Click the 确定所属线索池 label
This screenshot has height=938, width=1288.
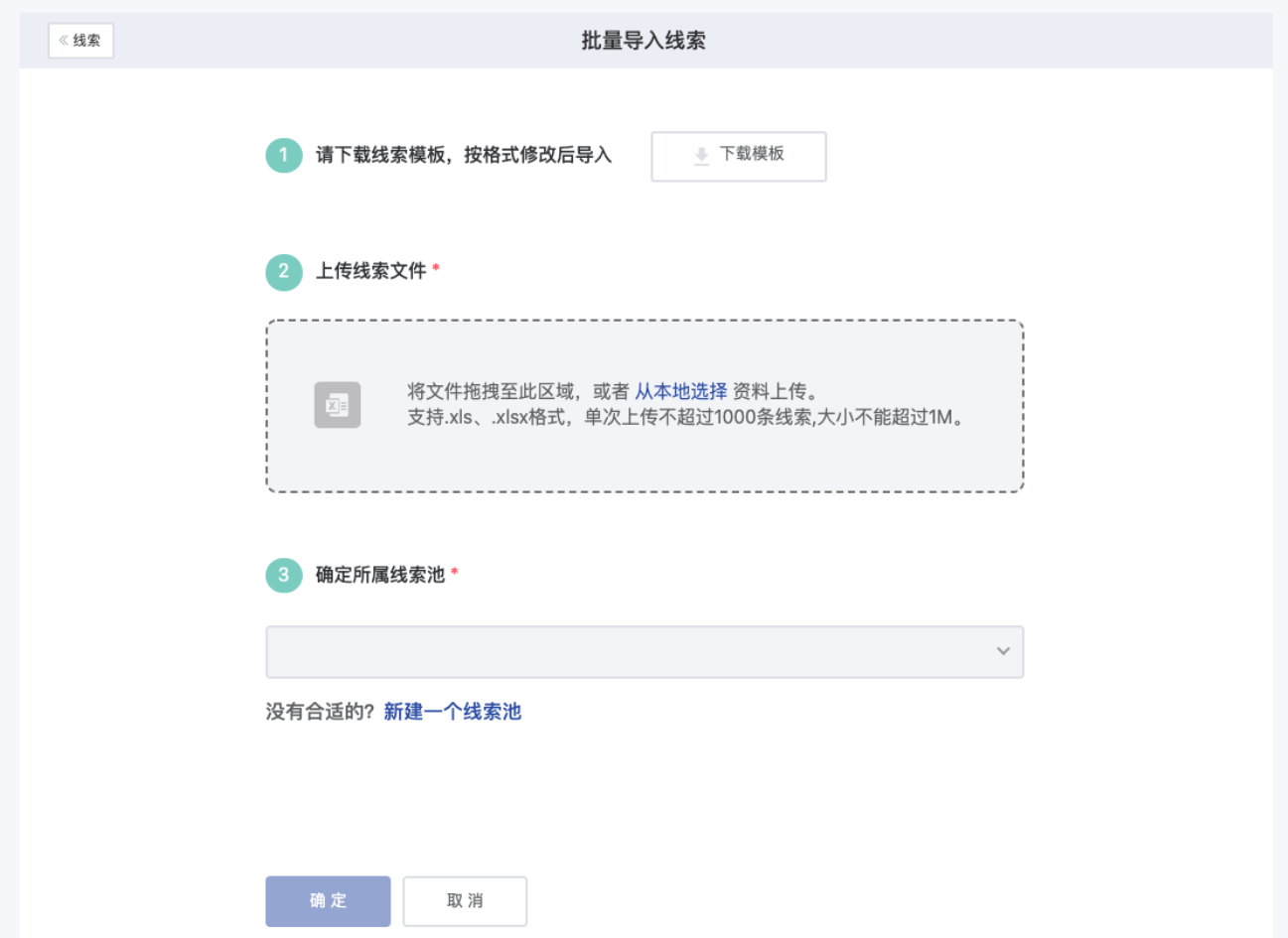click(380, 575)
